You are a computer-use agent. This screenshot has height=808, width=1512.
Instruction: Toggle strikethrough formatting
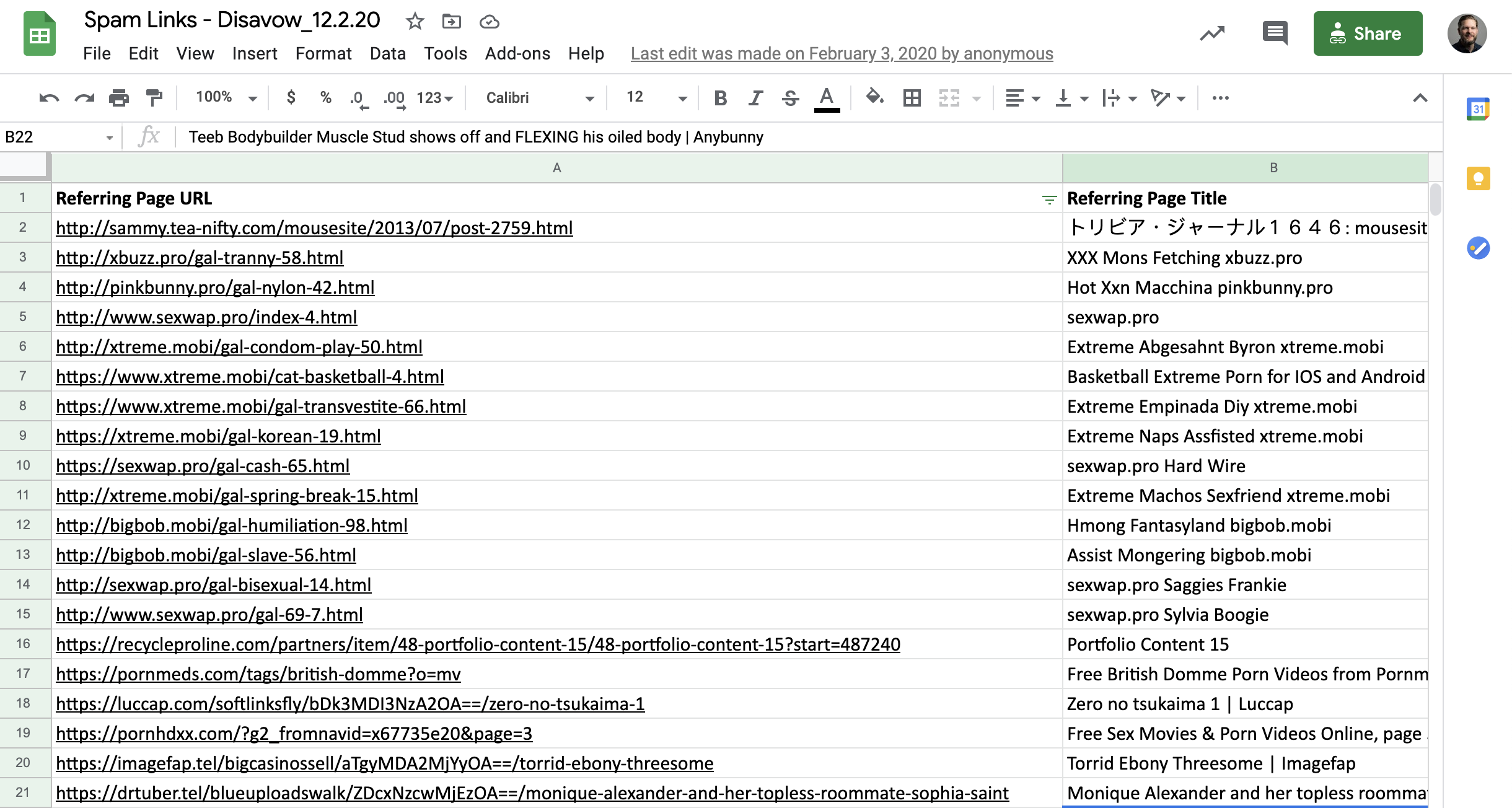tap(791, 97)
